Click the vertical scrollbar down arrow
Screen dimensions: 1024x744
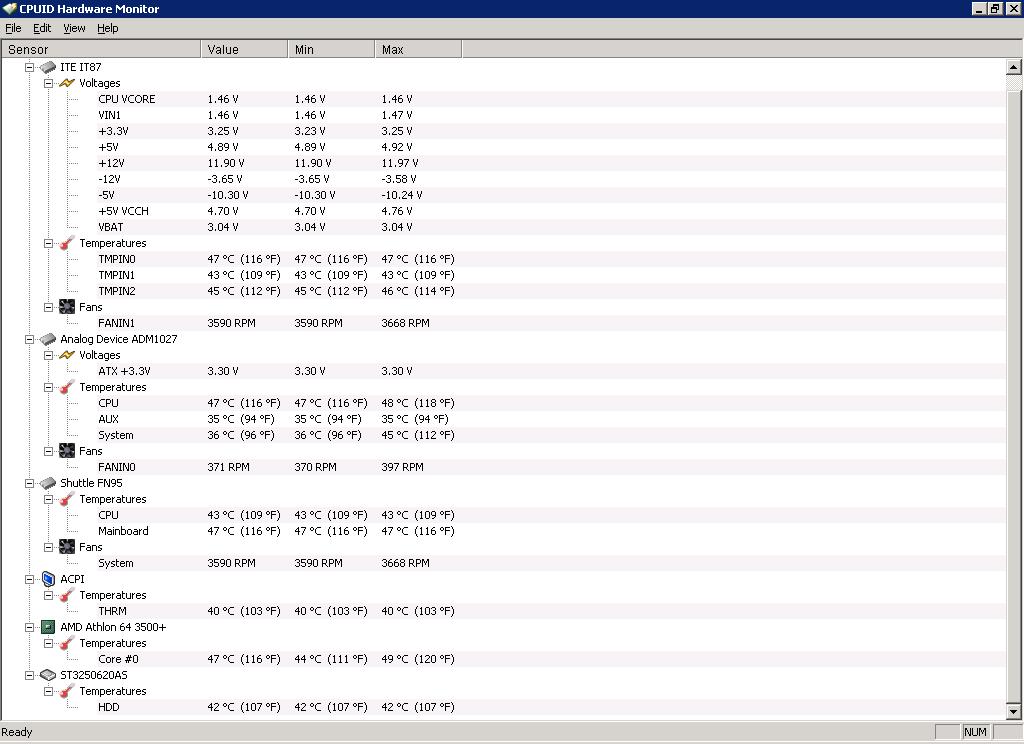point(1014,711)
